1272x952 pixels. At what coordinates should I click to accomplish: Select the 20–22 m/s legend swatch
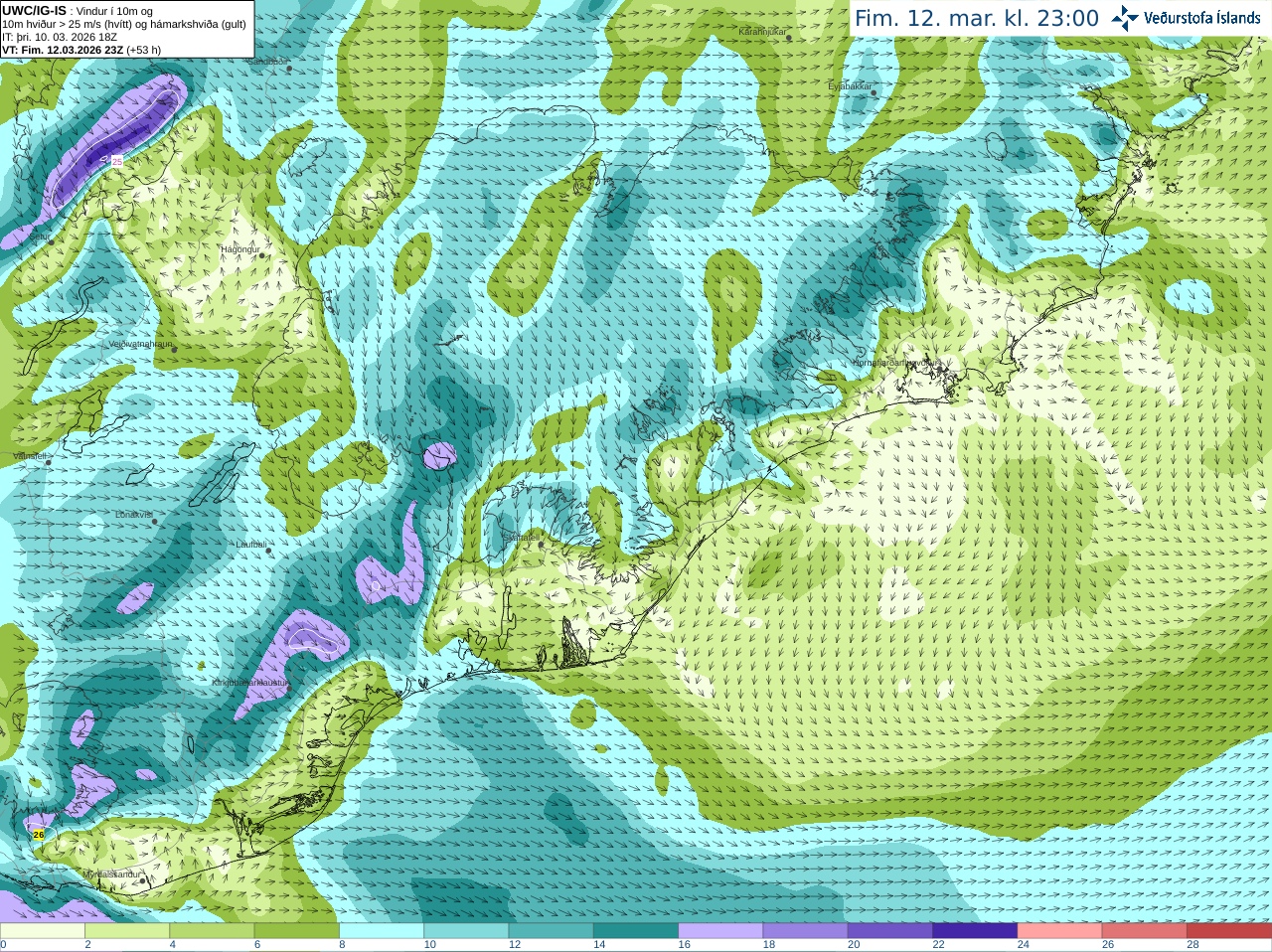(x=890, y=931)
